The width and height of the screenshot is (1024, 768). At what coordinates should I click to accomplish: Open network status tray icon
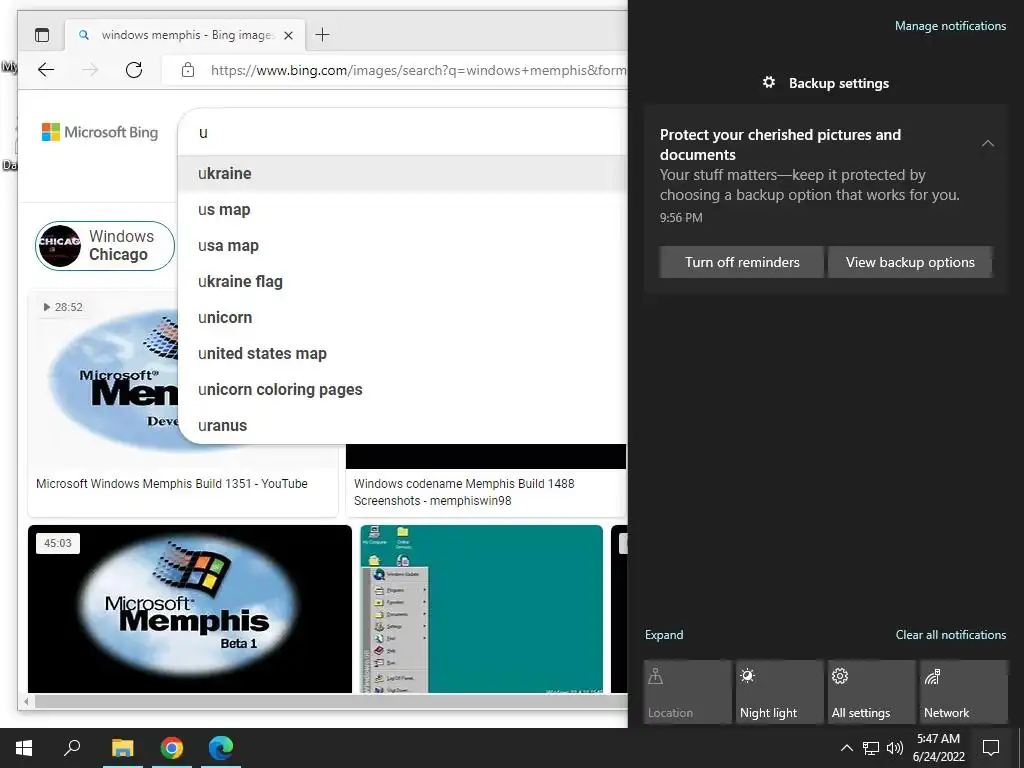click(x=871, y=748)
